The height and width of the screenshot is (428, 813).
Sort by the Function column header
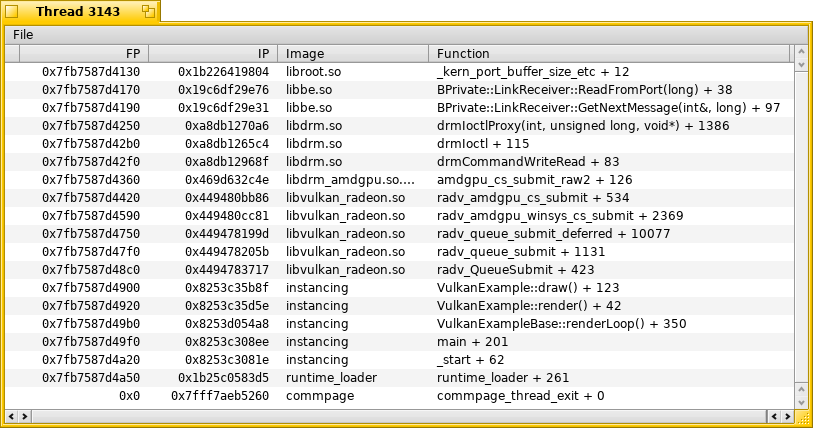click(609, 54)
